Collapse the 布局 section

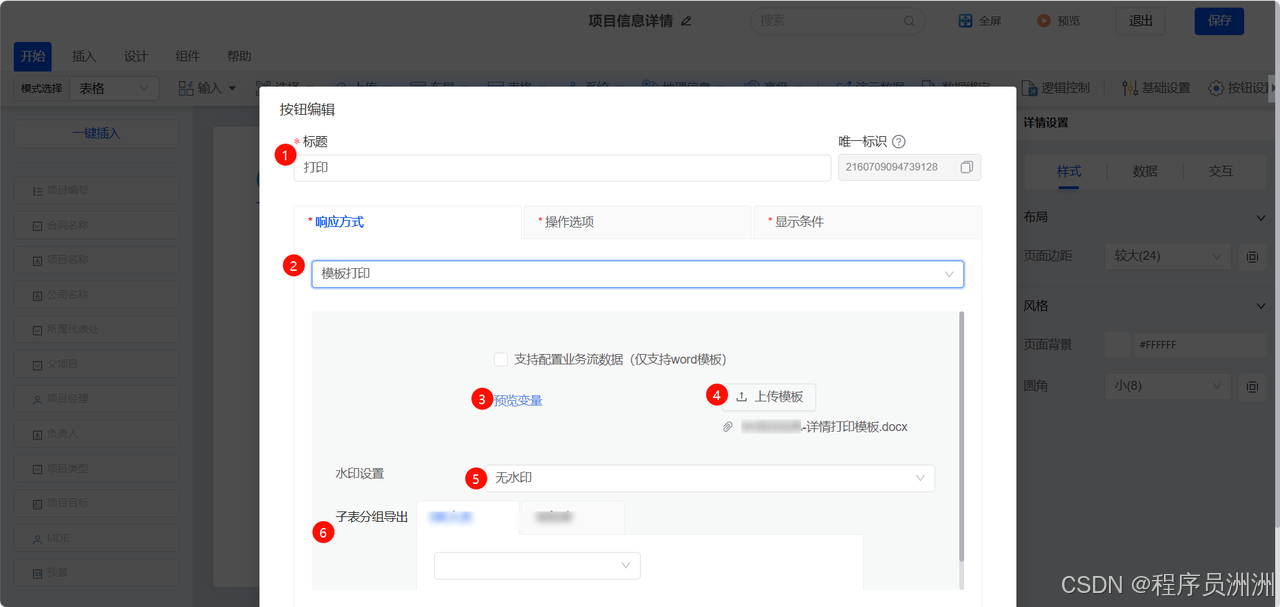pos(1259,217)
